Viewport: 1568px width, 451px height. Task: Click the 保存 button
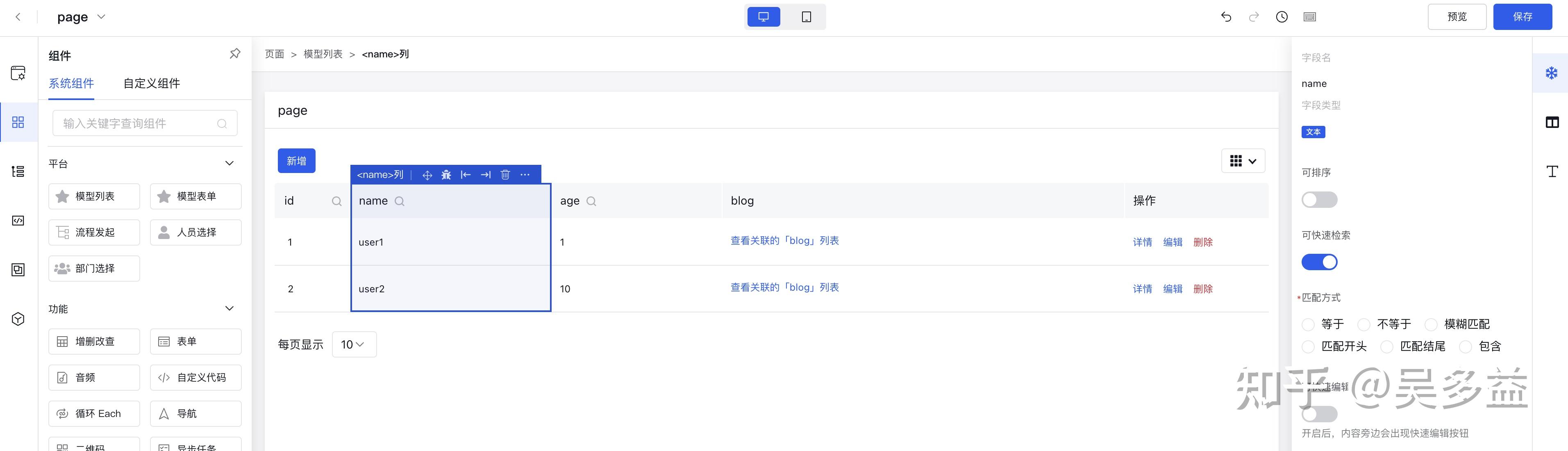[1523, 17]
